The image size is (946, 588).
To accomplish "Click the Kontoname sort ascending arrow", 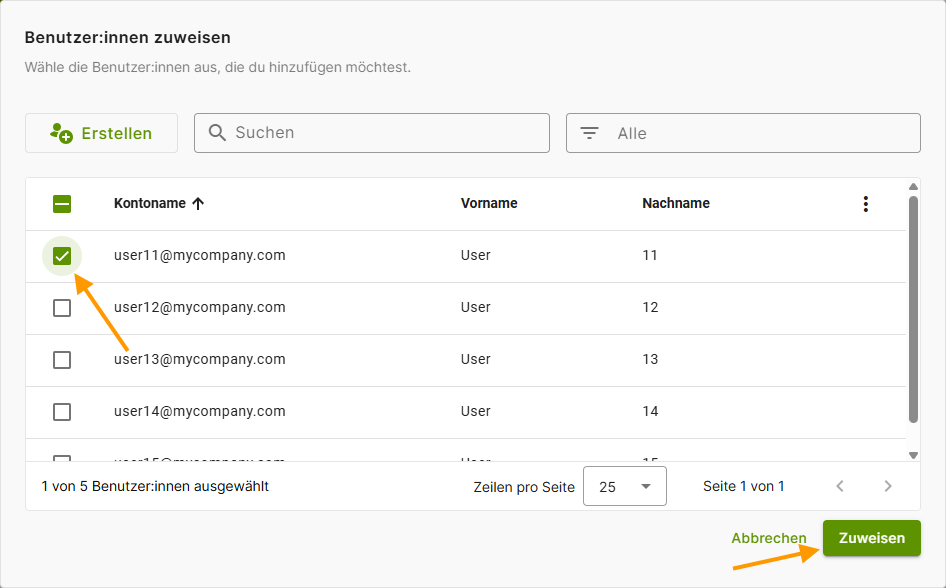I will tap(198, 204).
